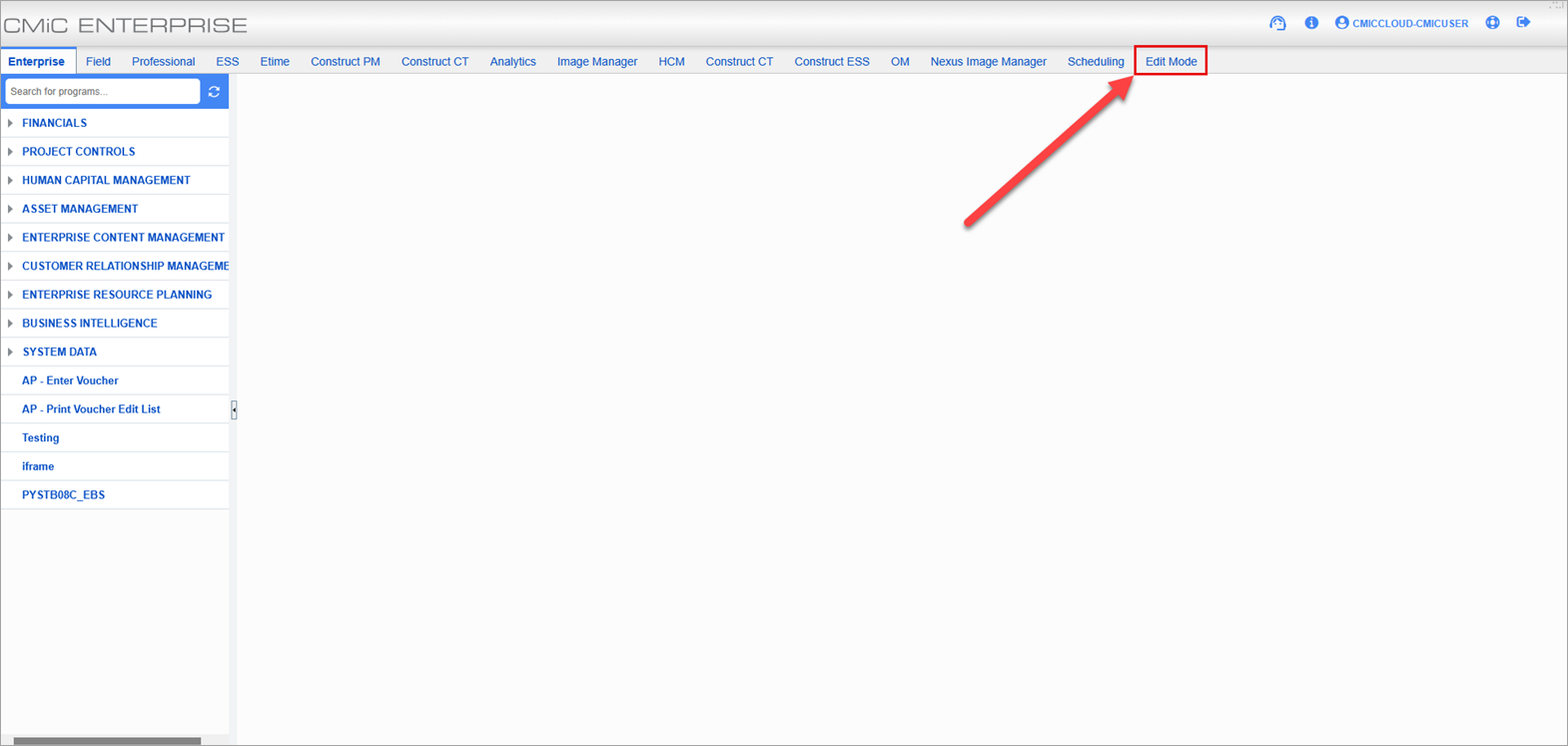Open AP - Print Voucher Edit List
The height and width of the screenshot is (746, 1568).
[91, 409]
